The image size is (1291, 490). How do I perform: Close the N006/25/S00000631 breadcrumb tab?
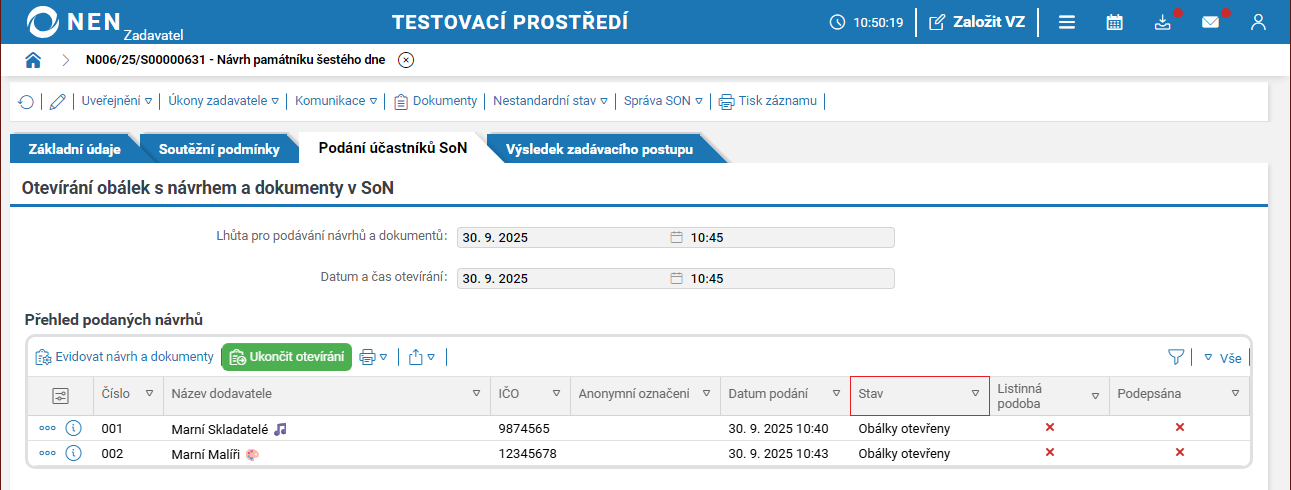[x=406, y=60]
